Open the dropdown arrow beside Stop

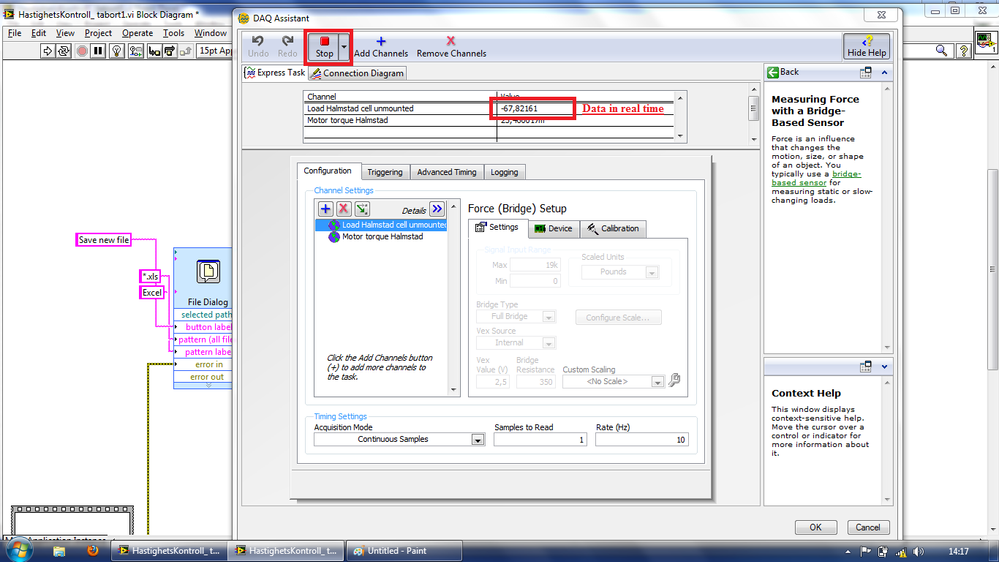pyautogui.click(x=344, y=47)
